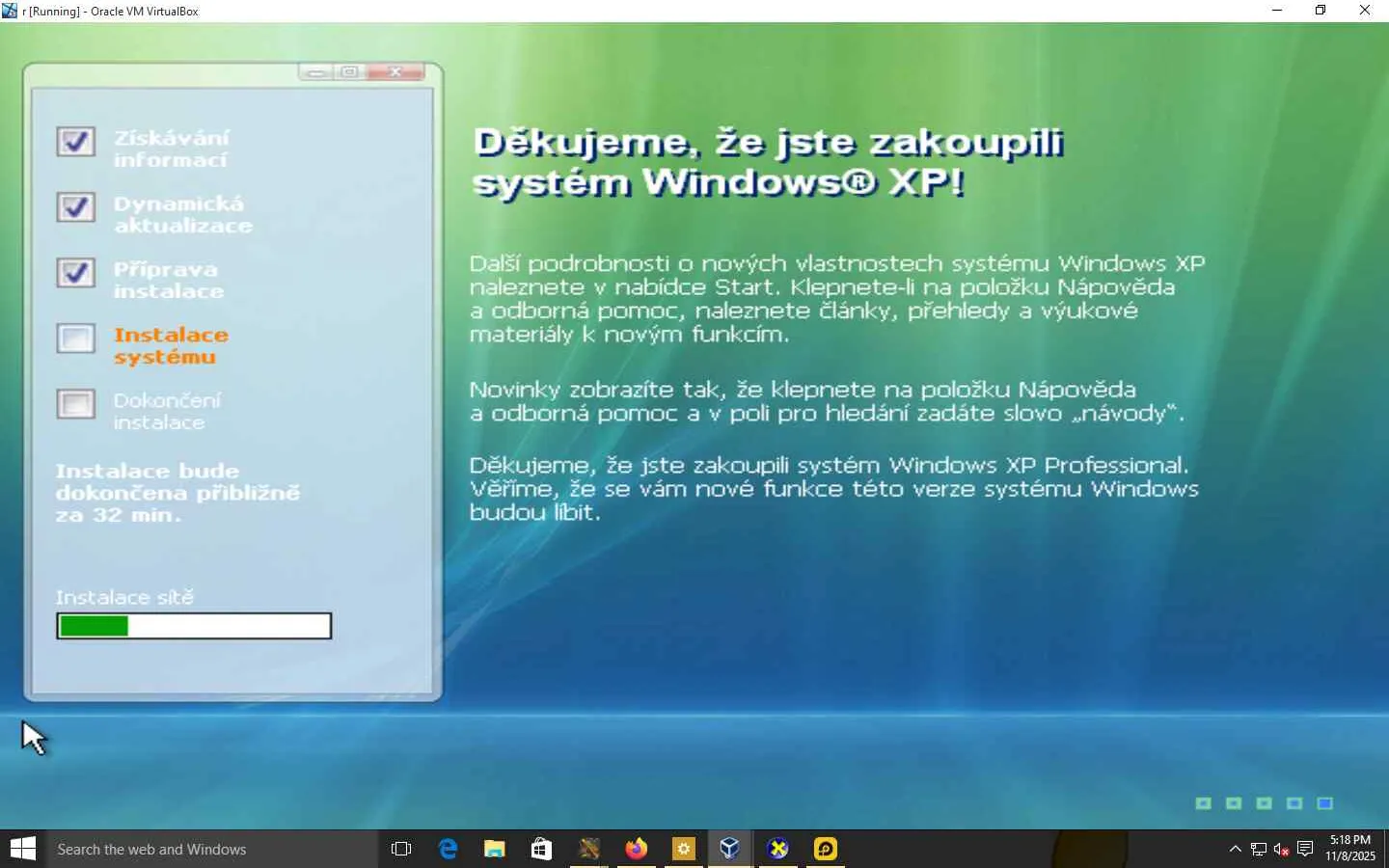Close the VirtualBox VM window
The width and height of the screenshot is (1389, 868).
click(1365, 11)
